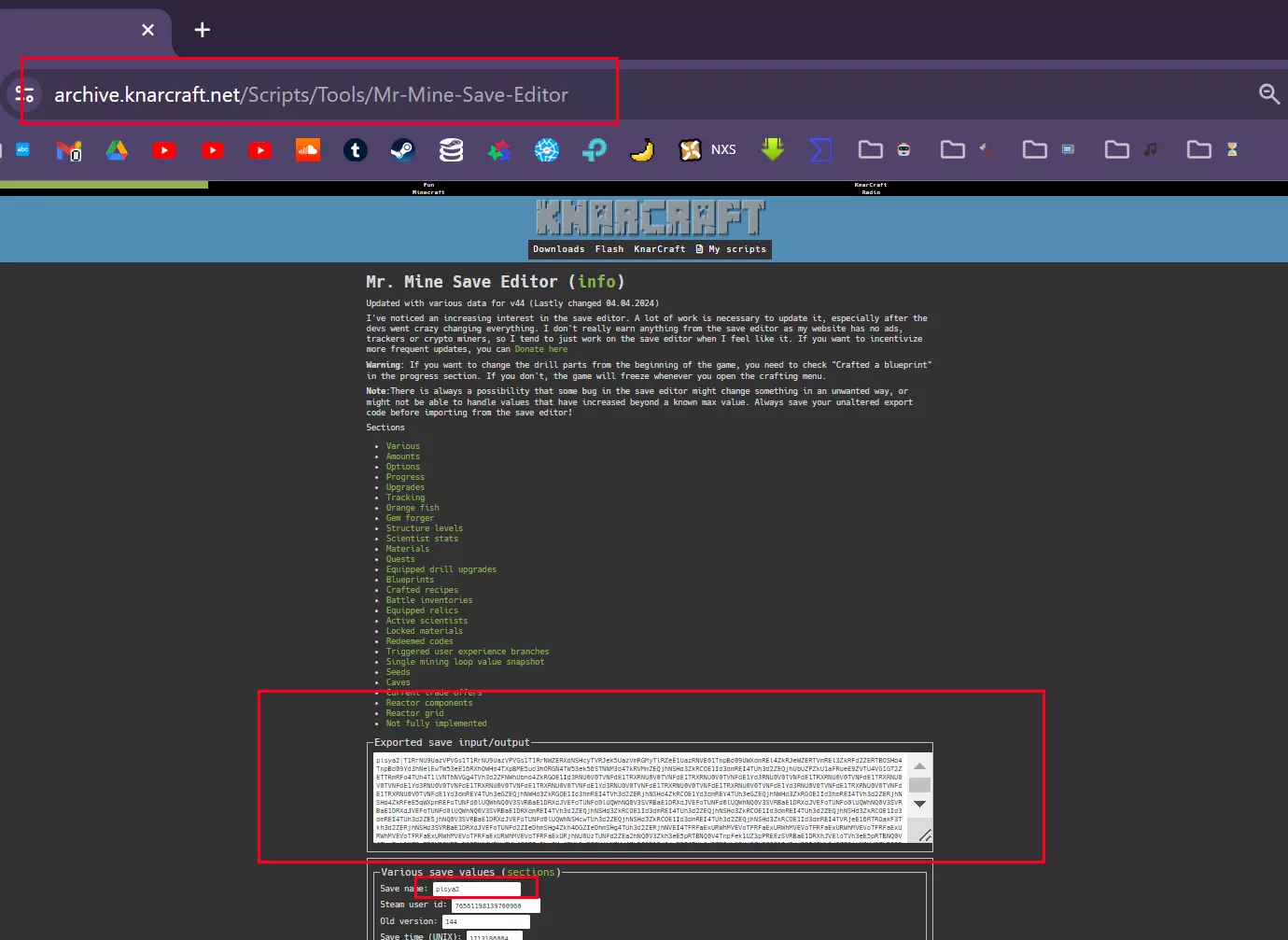1288x940 pixels.
Task: Jump to the Redeemed codes section
Action: tap(420, 641)
